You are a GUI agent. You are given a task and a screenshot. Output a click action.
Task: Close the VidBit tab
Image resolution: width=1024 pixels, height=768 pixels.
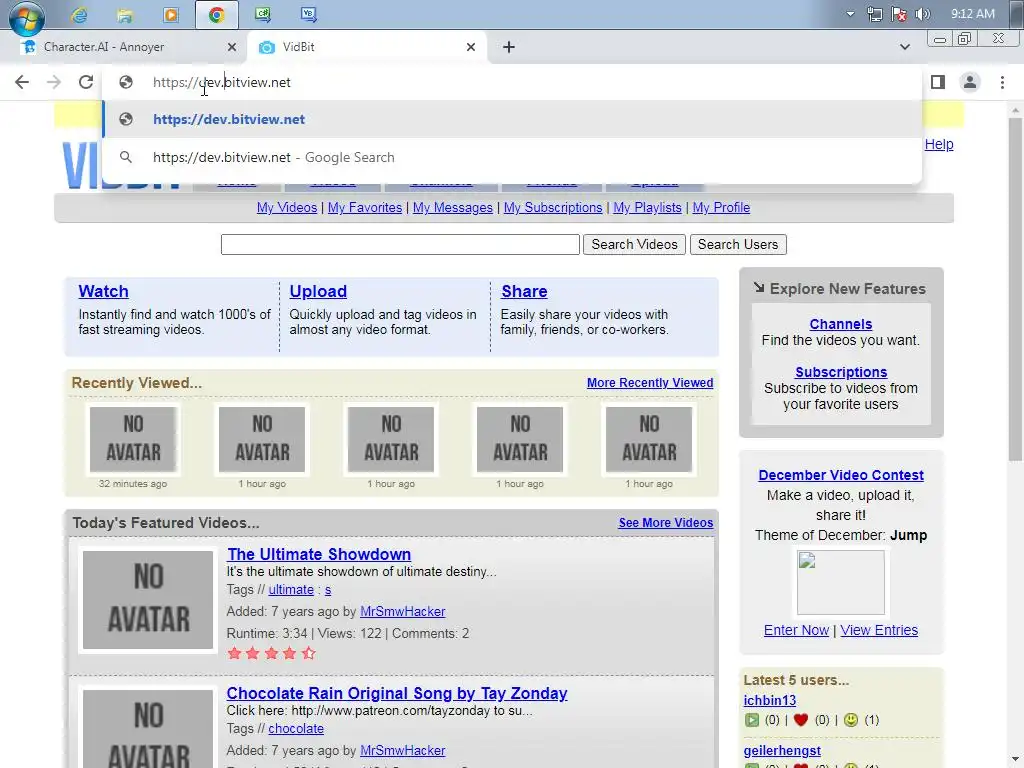(x=471, y=47)
